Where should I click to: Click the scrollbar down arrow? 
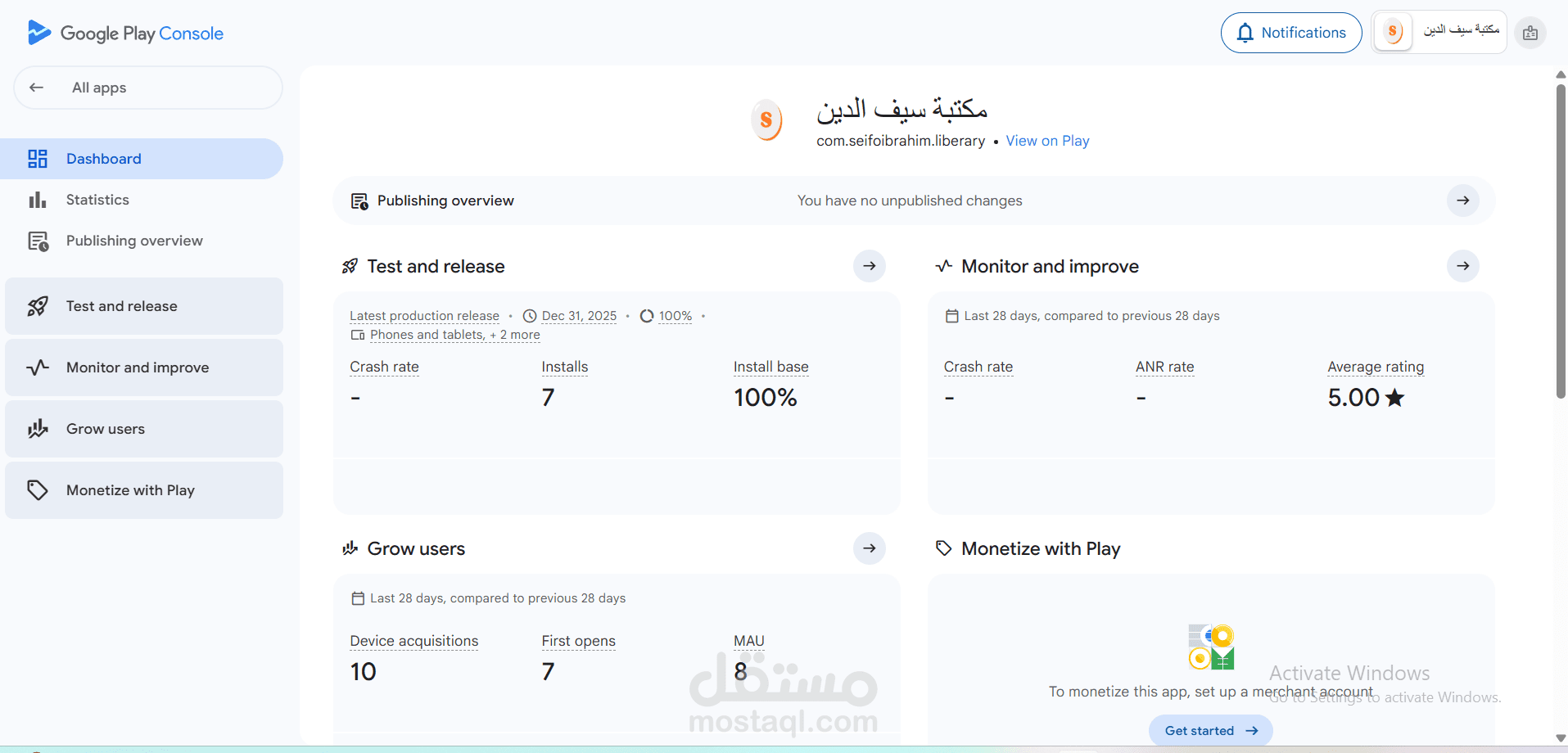[1561, 738]
